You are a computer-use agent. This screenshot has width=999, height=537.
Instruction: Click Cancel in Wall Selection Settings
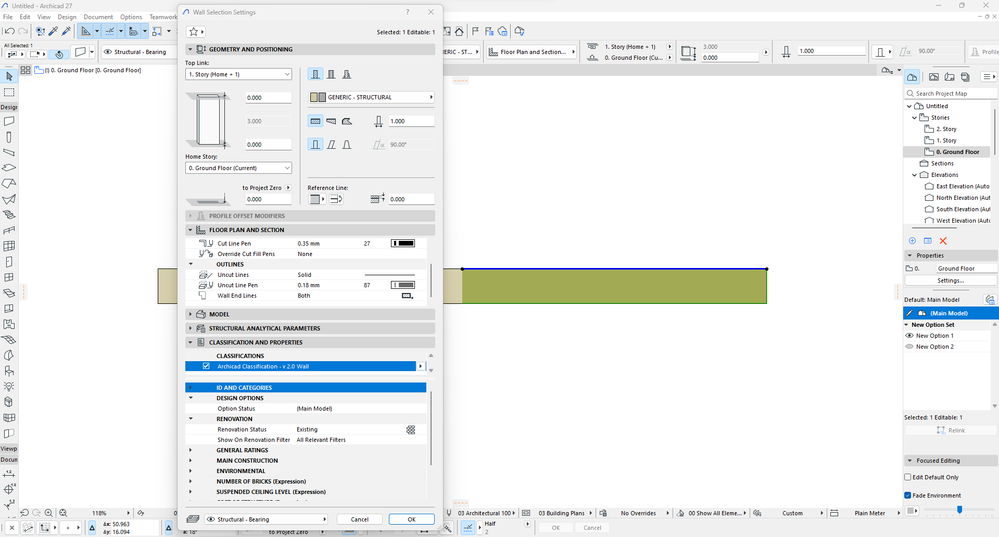(x=359, y=519)
